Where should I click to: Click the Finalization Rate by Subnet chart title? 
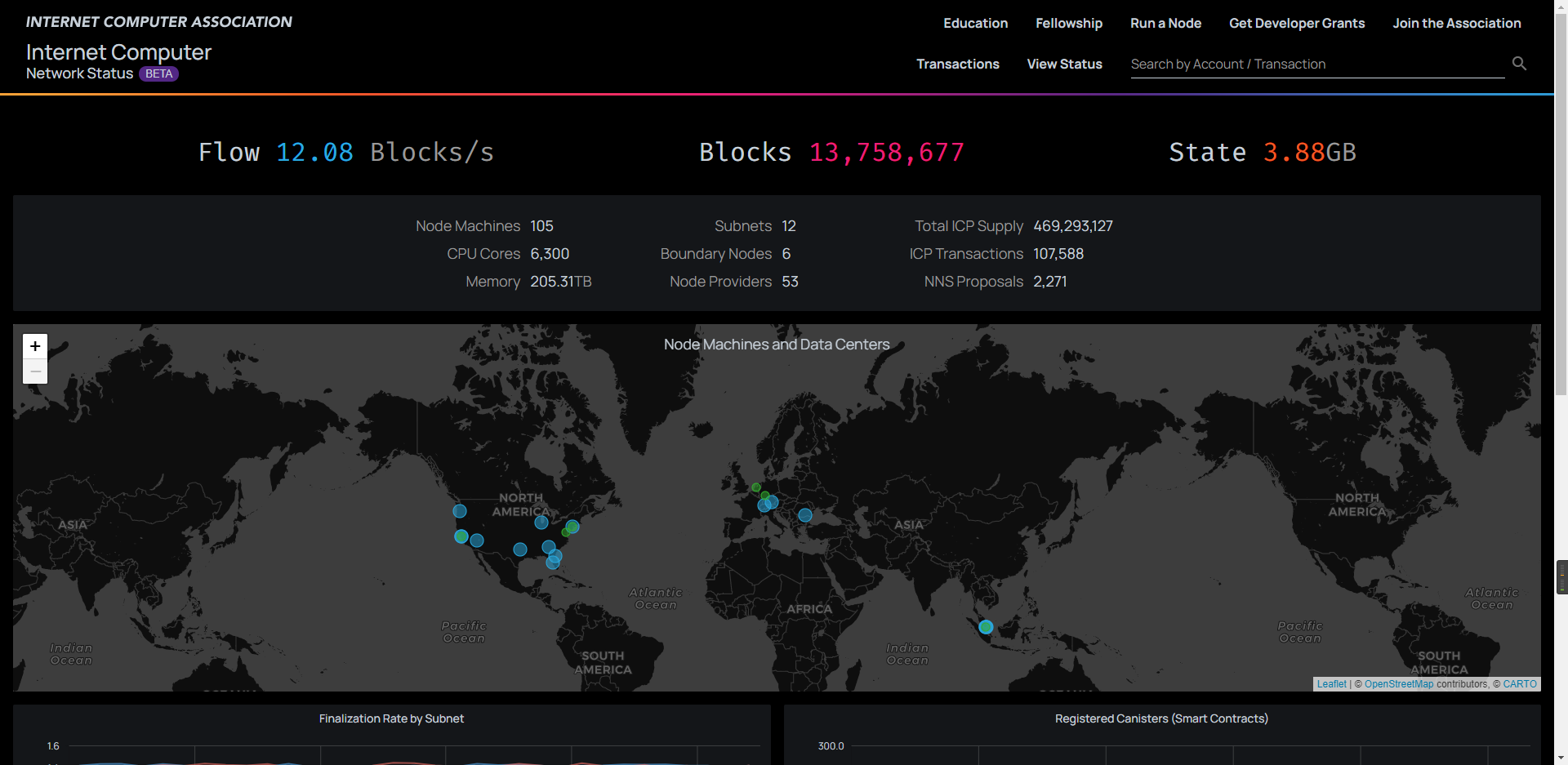pyautogui.click(x=391, y=718)
